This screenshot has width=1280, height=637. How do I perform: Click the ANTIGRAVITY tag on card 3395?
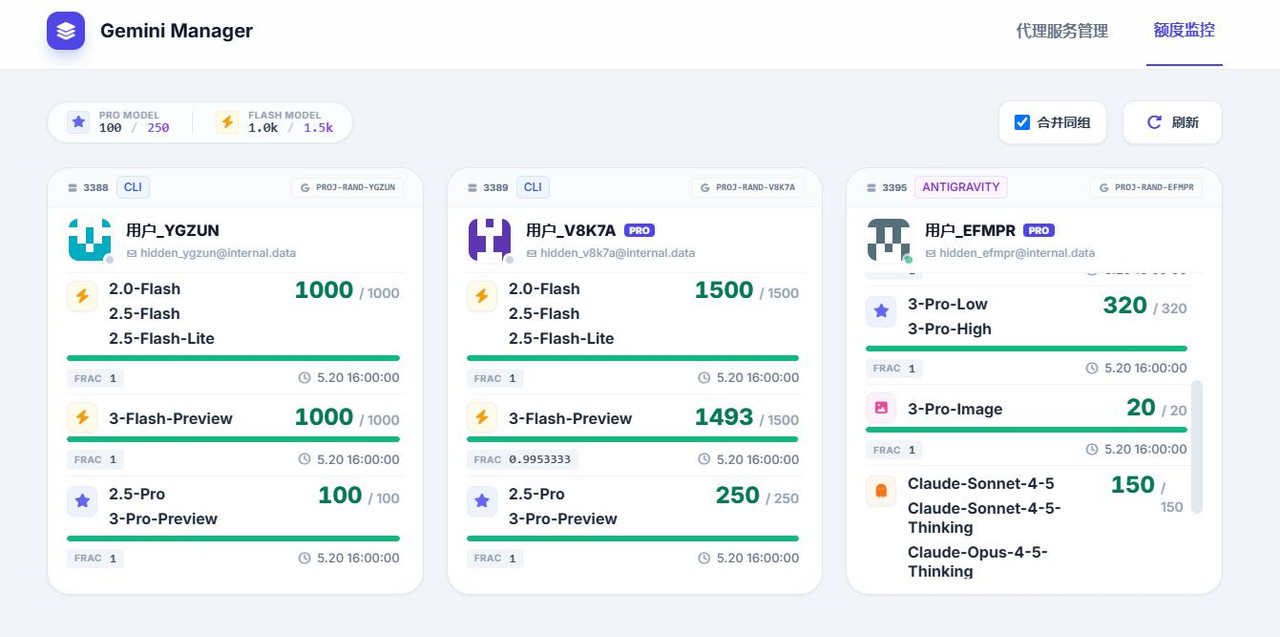point(961,187)
